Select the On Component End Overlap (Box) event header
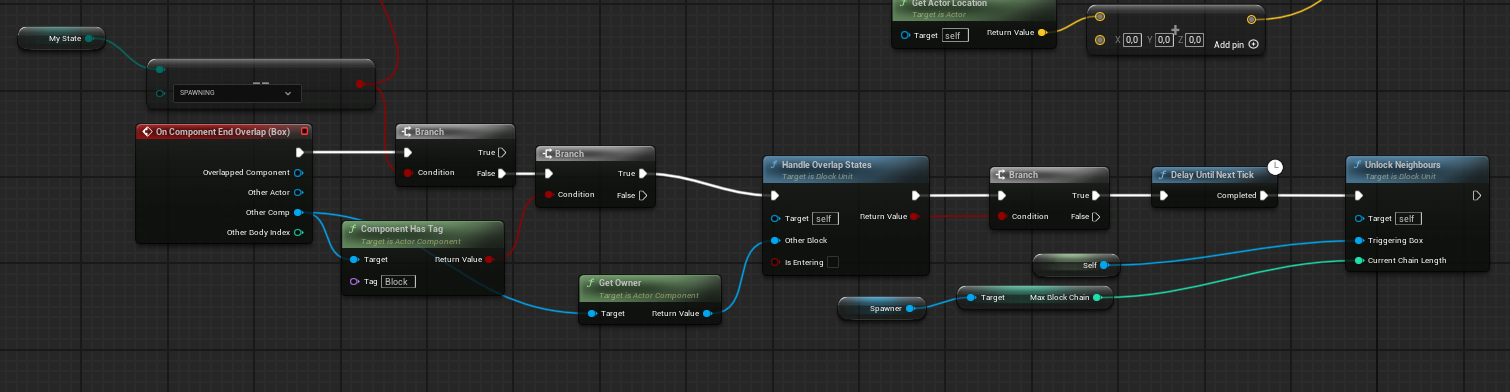The height and width of the screenshot is (392, 1510). pos(222,131)
